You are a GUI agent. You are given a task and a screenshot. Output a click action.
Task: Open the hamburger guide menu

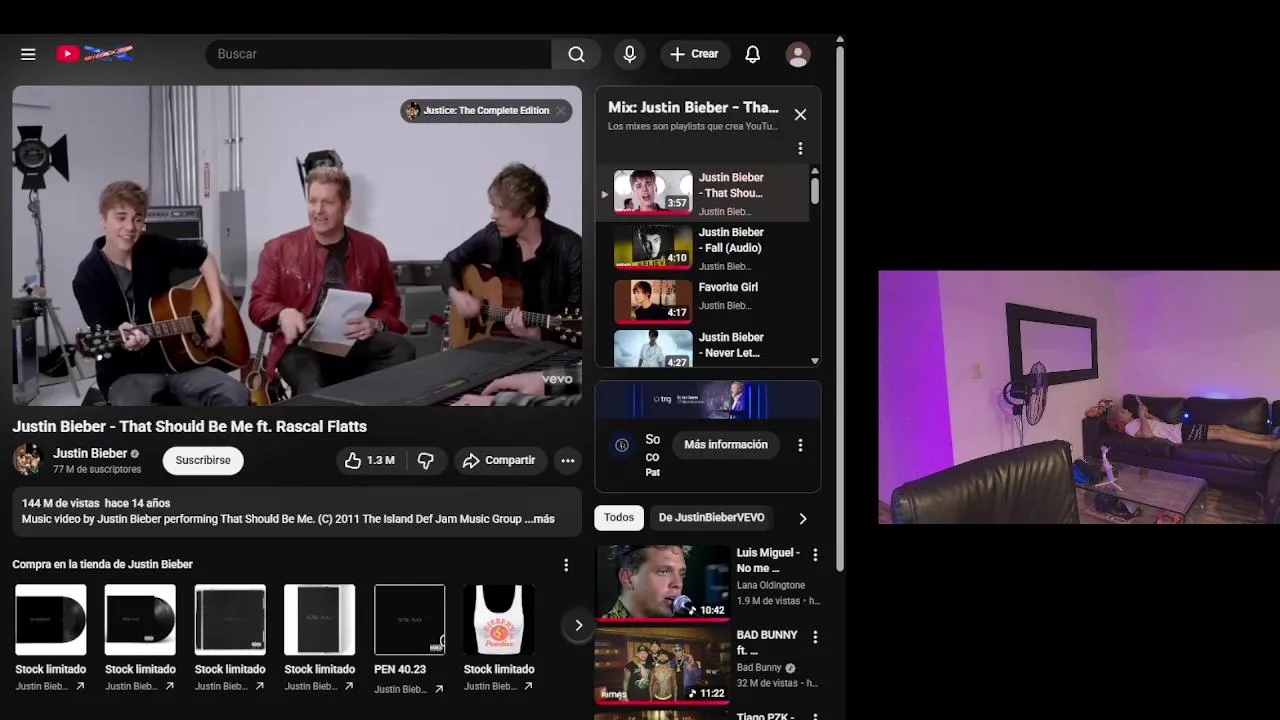point(28,54)
